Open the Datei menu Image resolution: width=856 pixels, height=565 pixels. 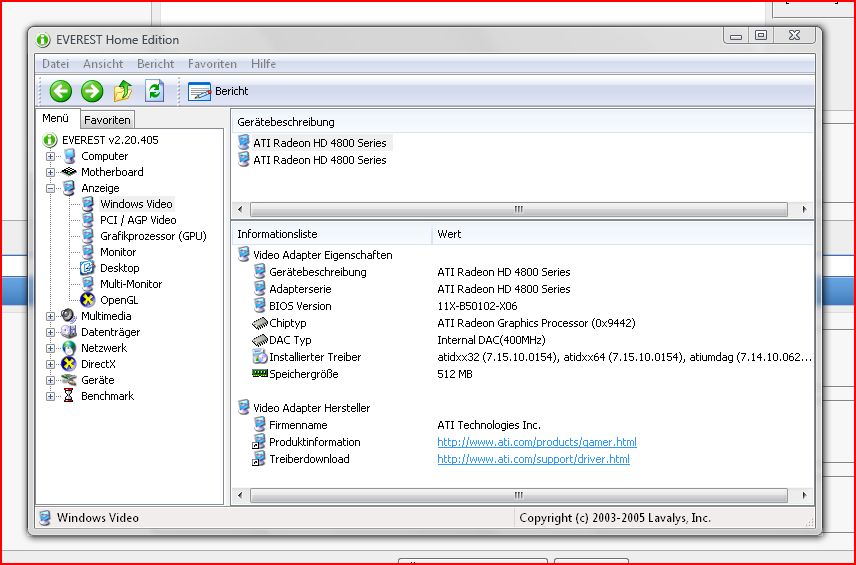point(56,64)
